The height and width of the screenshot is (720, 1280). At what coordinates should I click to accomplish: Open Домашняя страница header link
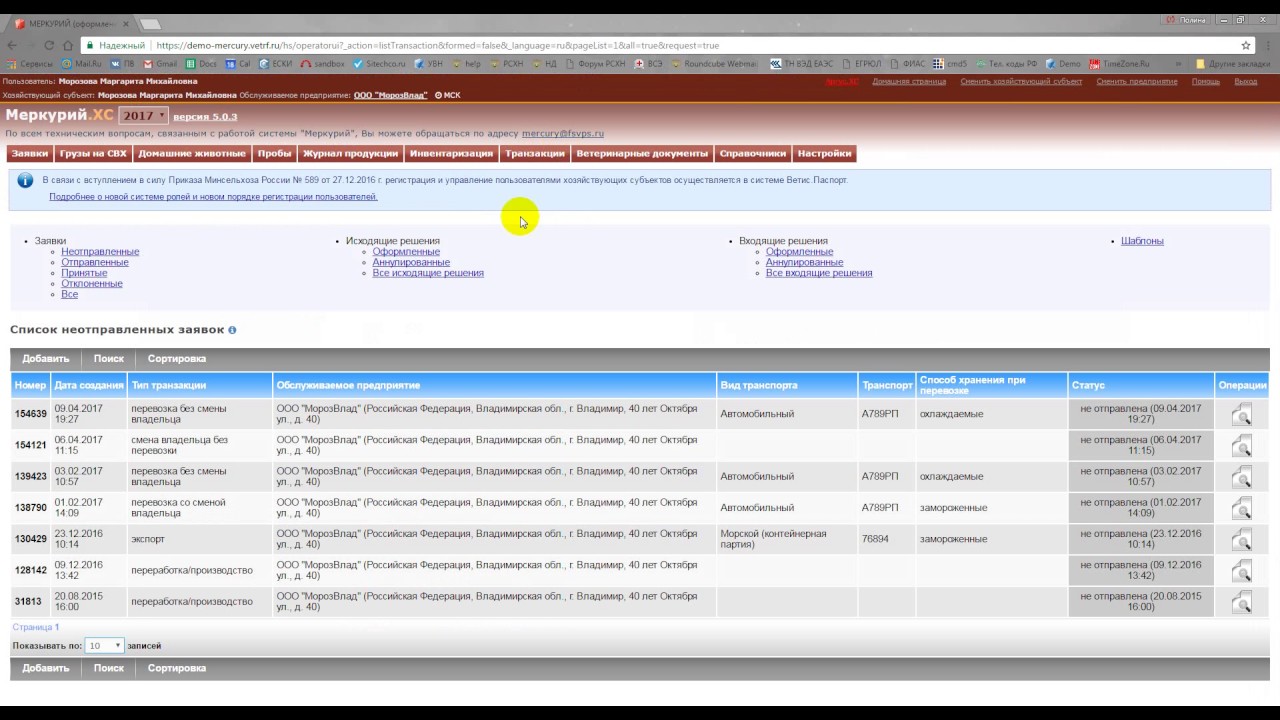[x=909, y=81]
